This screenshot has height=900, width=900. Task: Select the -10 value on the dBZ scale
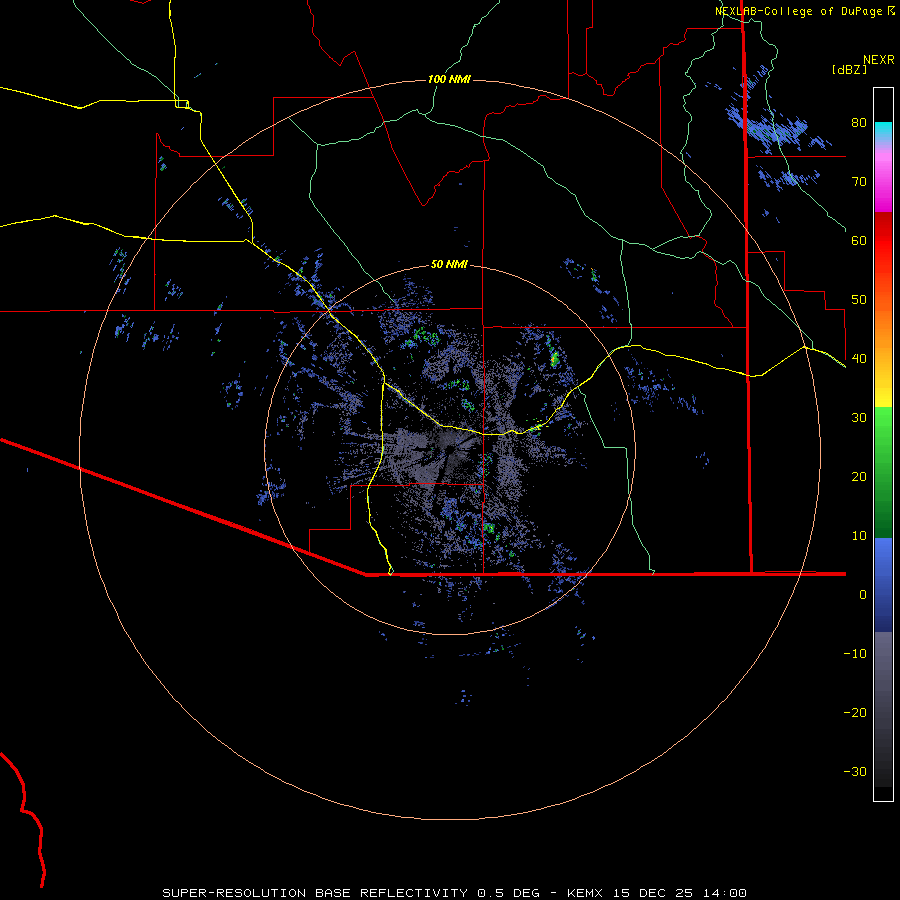pos(855,653)
